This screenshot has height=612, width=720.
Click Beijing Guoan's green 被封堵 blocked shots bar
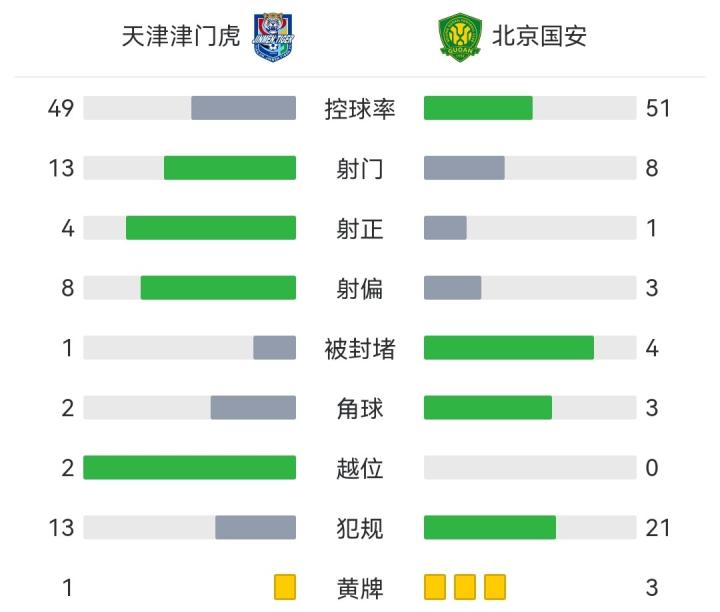[509, 348]
